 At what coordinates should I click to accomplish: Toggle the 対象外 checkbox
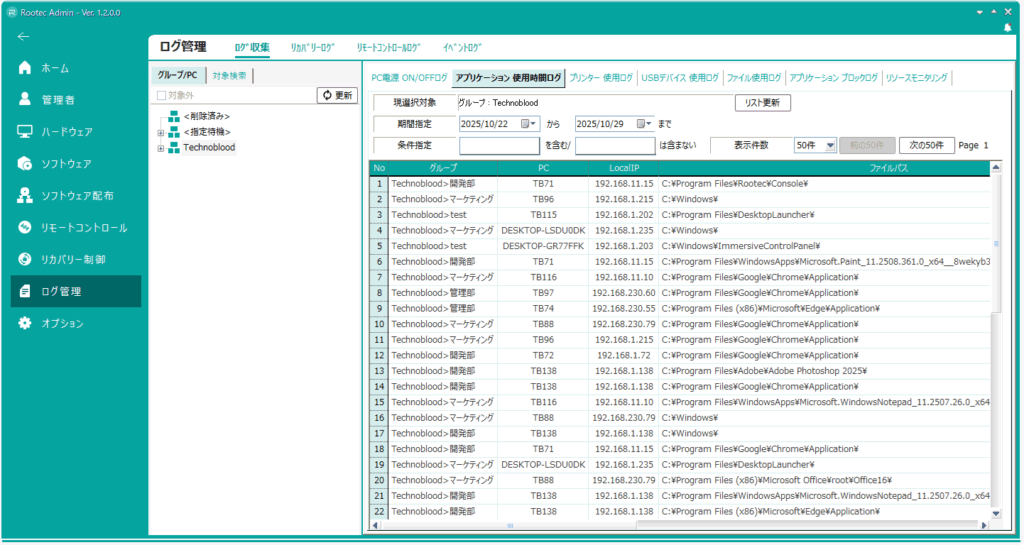coord(162,95)
